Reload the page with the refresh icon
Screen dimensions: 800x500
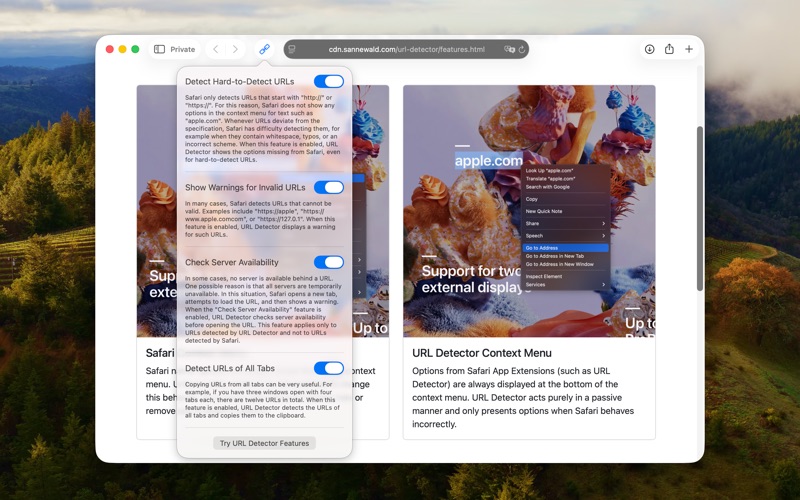click(x=521, y=49)
